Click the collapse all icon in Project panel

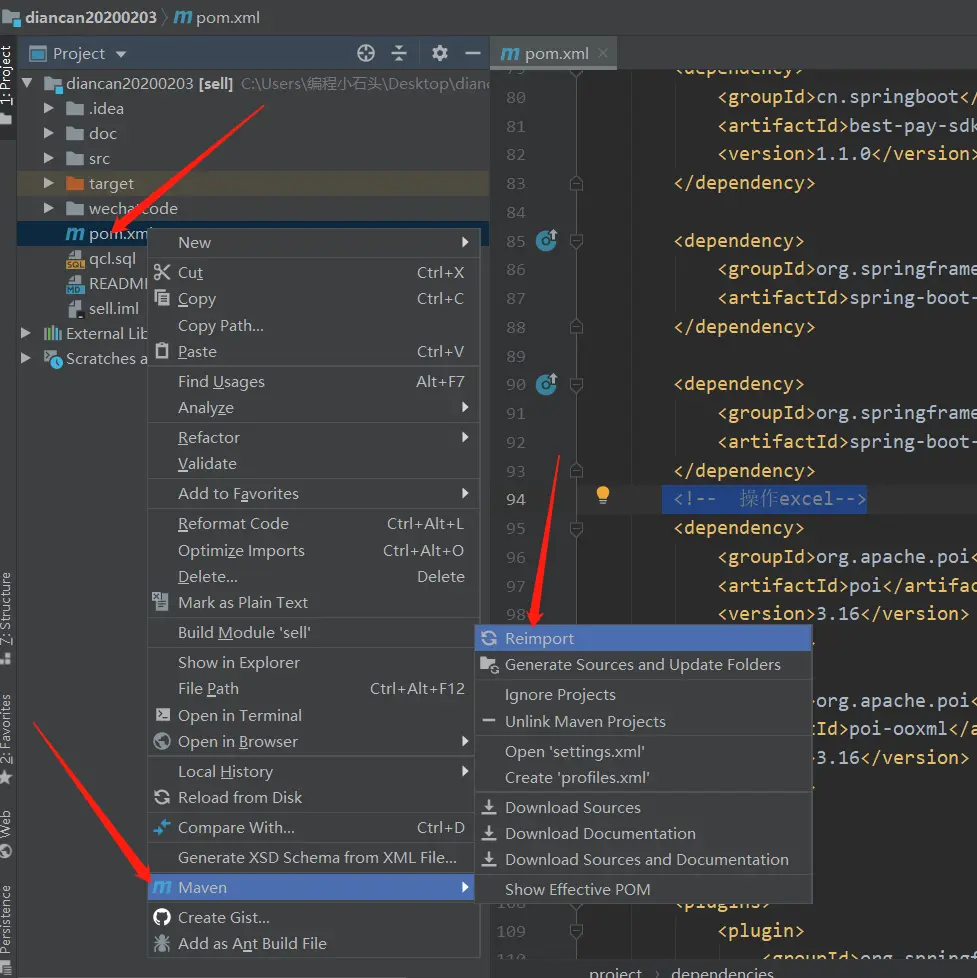pos(399,54)
